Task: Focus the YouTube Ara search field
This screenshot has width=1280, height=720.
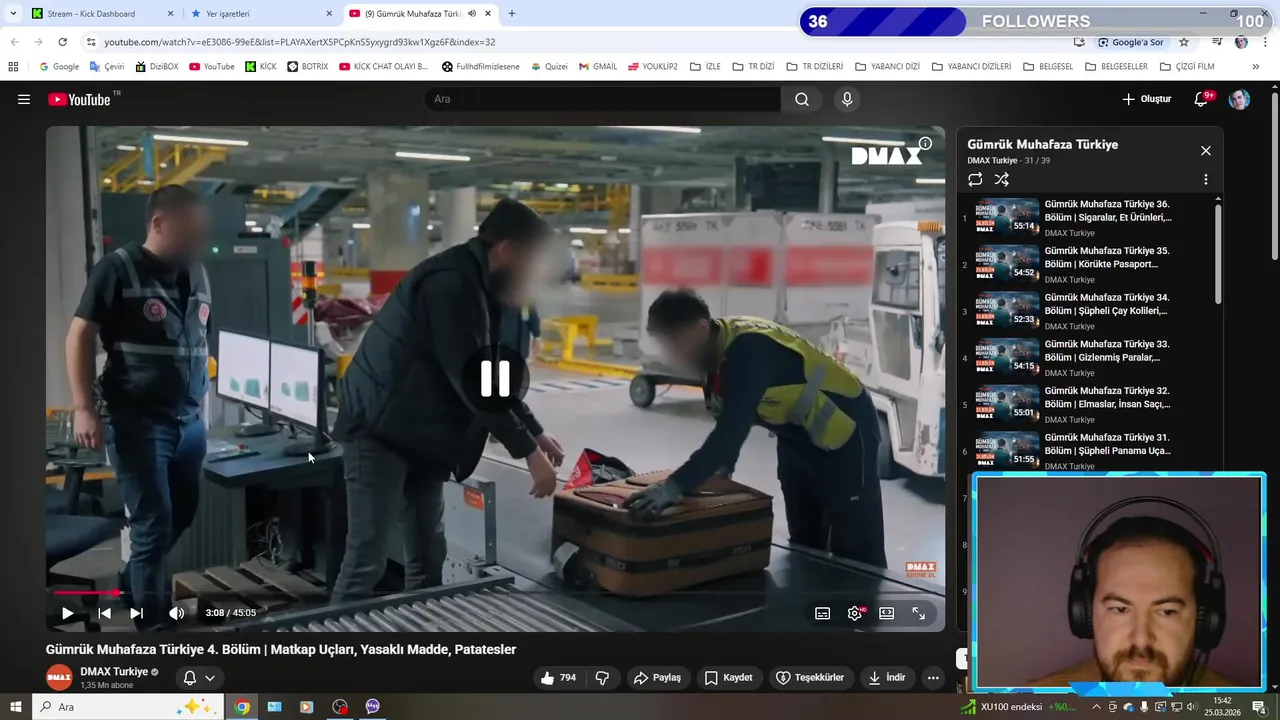Action: point(602,99)
